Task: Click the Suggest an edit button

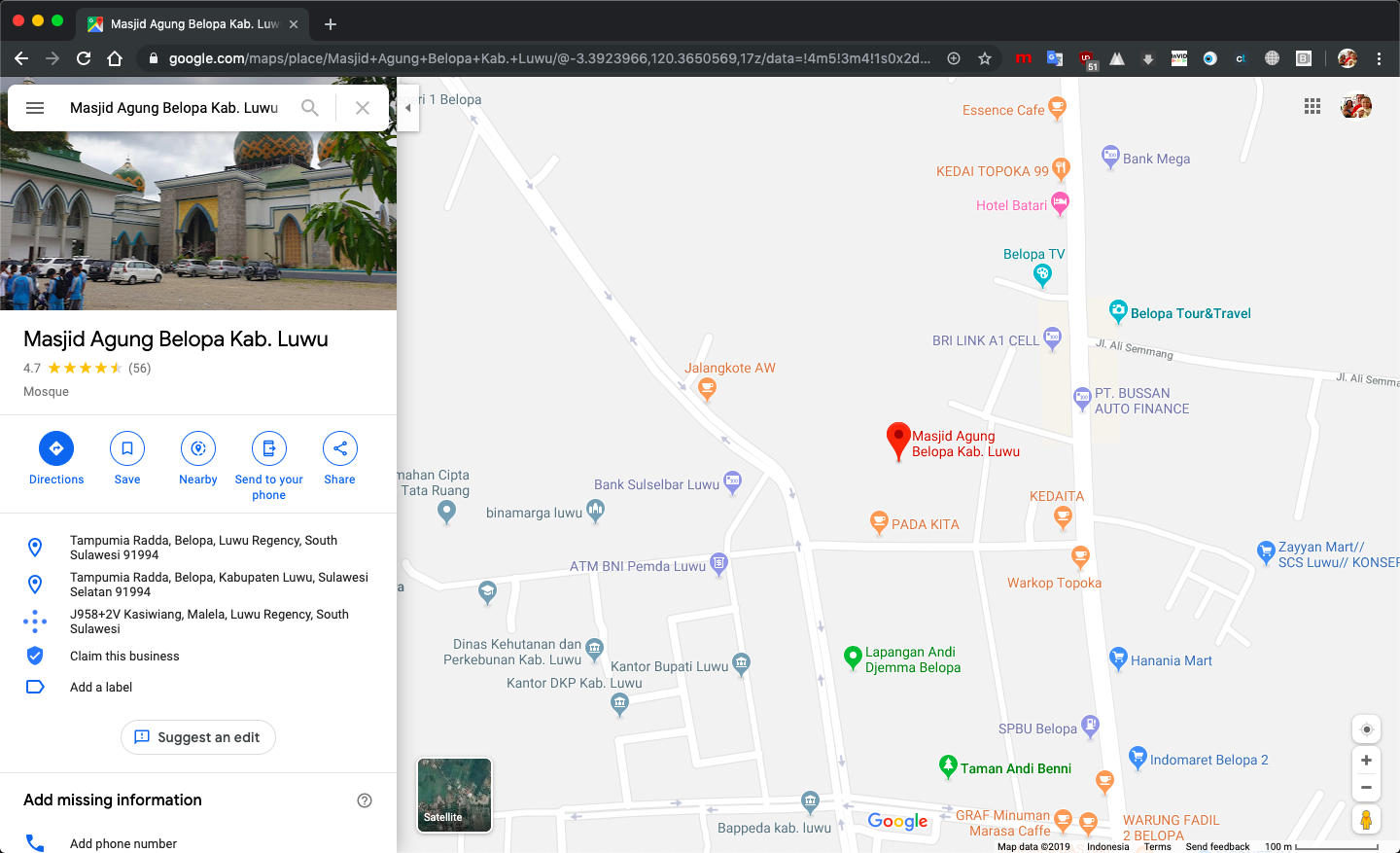Action: (x=198, y=737)
